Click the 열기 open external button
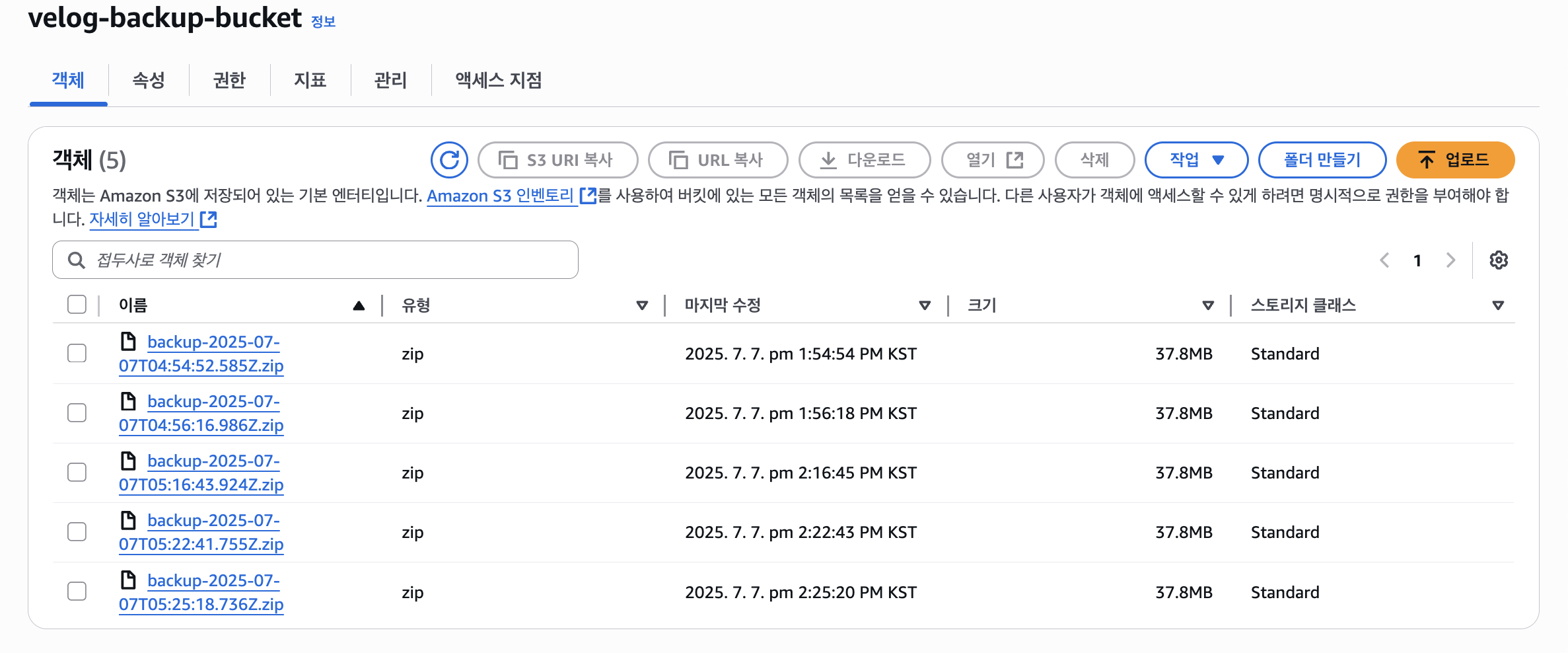Screen dimensions: 1568x653 (993, 160)
